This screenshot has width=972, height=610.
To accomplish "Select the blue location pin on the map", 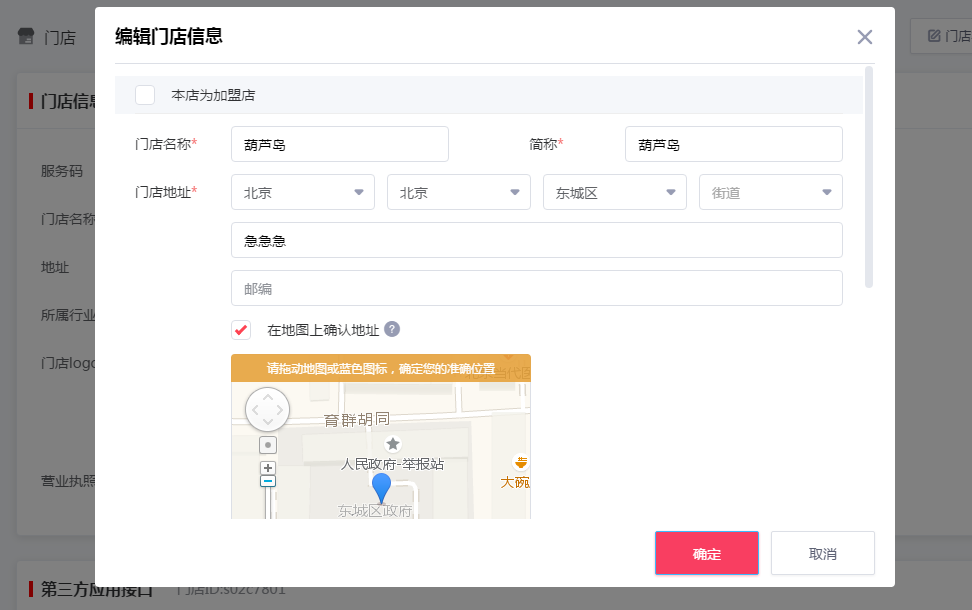I will (x=381, y=487).
